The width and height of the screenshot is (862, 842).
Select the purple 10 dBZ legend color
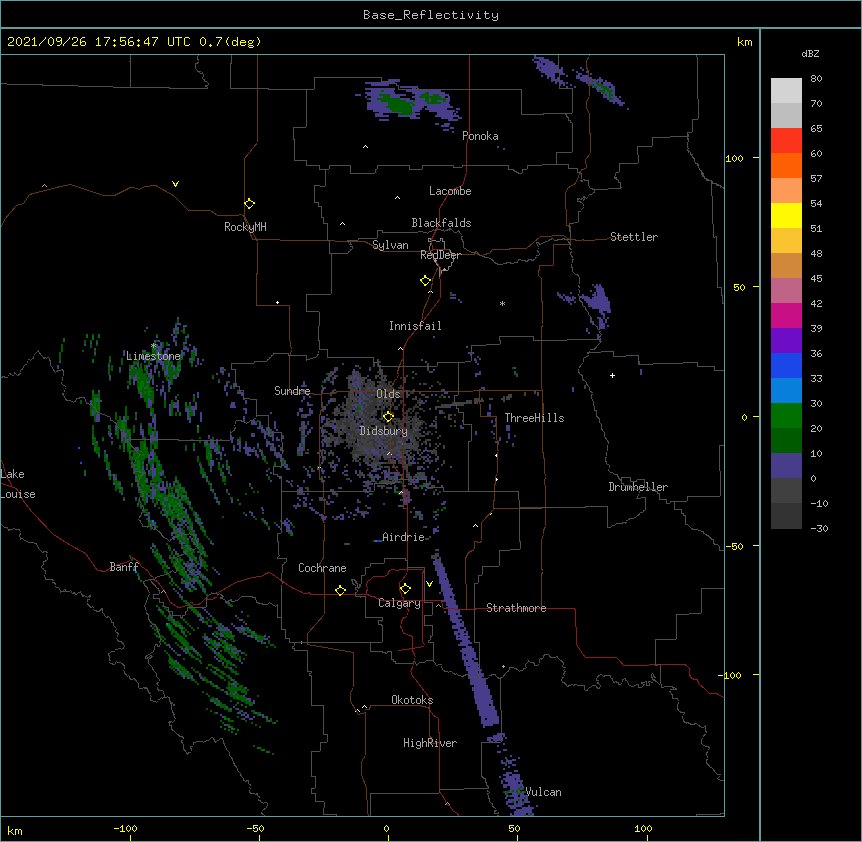[786, 466]
